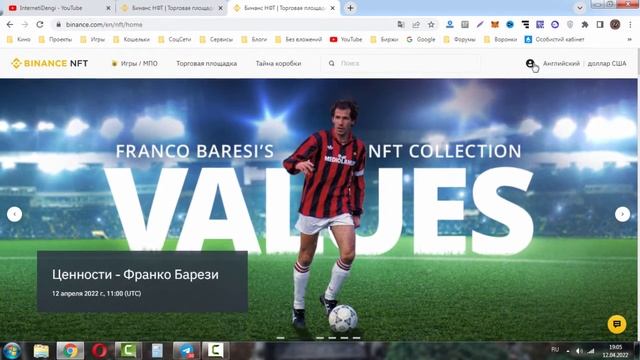This screenshot has width=640, height=360.
Task: Open the Английский language selector
Action: click(x=561, y=63)
